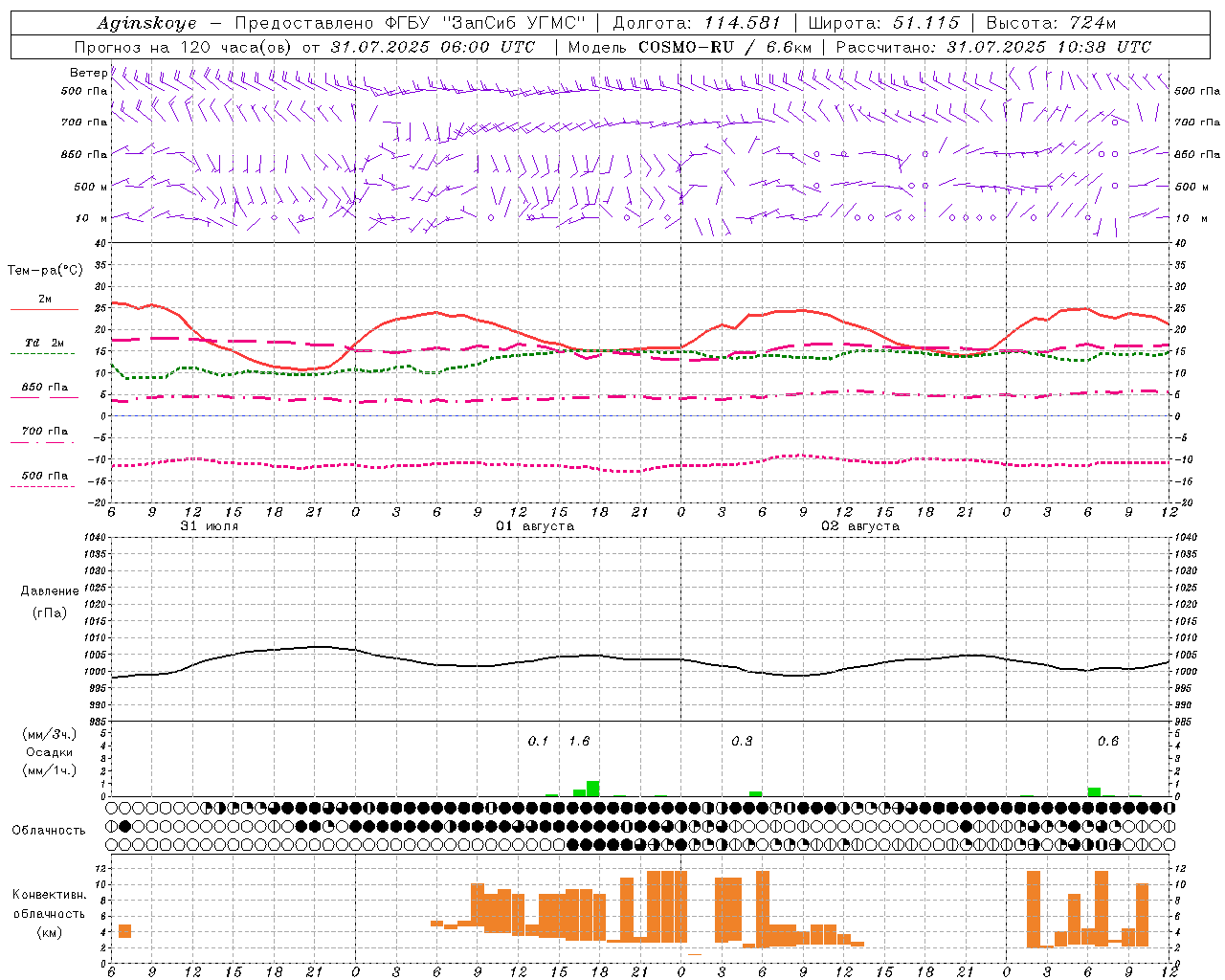Screen dimensions: 1225x980
Task: Click the "Td 2м" dew point legend
Action: click(45, 343)
